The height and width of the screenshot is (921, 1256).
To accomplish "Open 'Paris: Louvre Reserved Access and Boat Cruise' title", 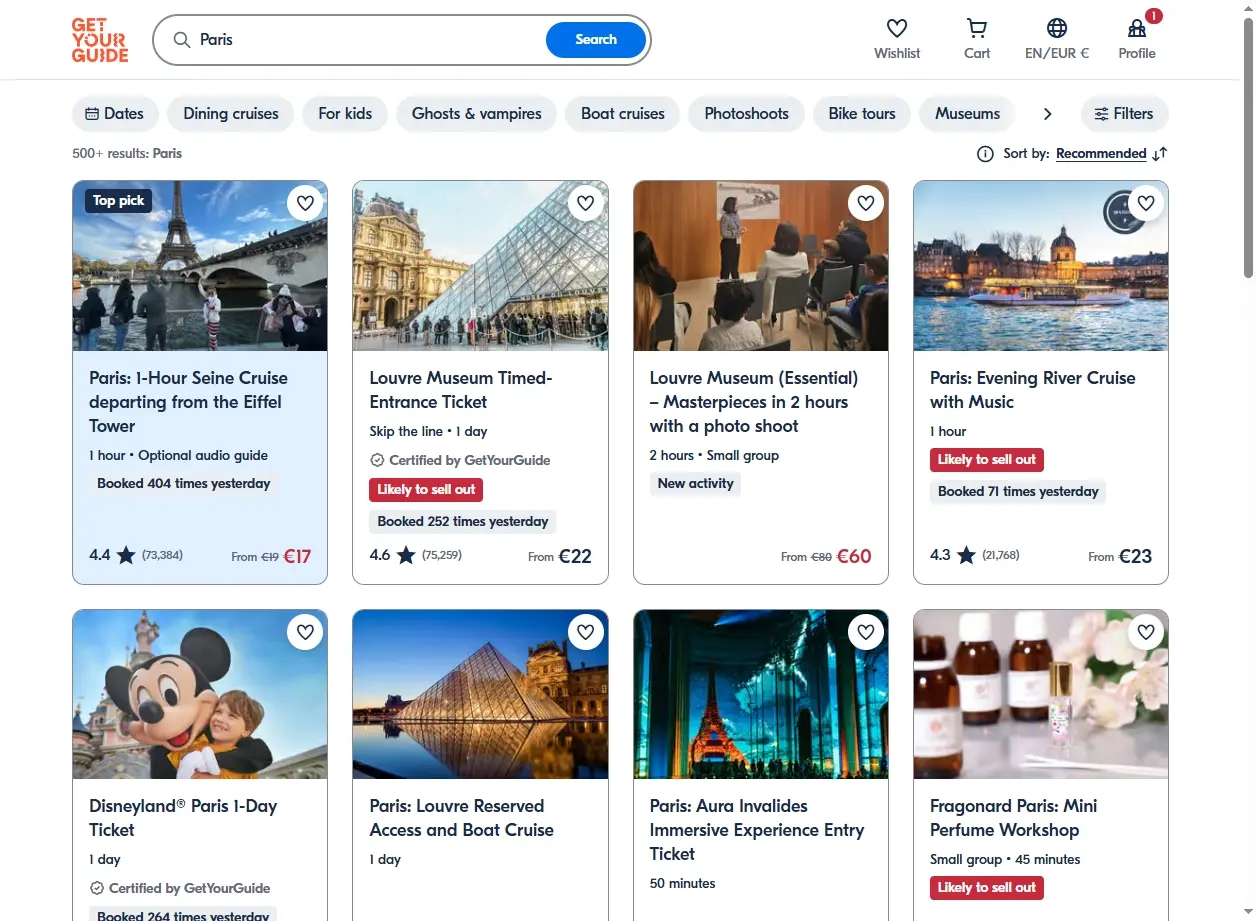I will [x=462, y=818].
